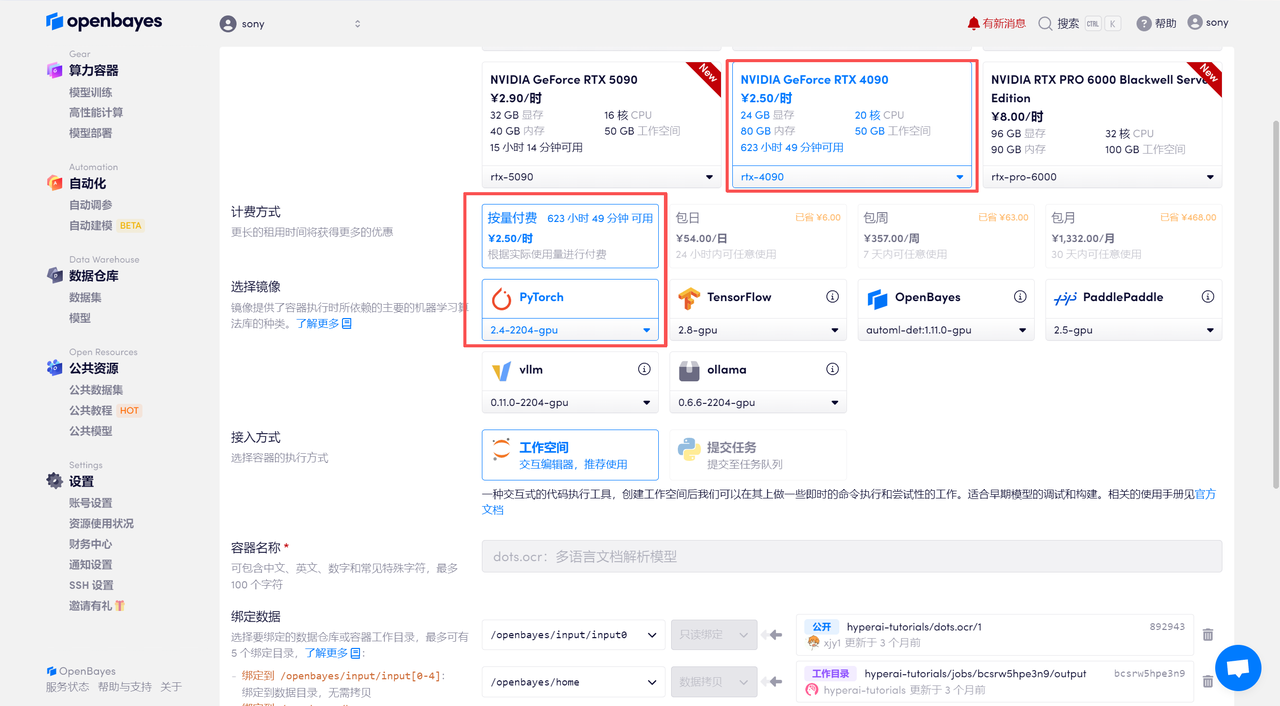The image size is (1280, 706).
Task: Click the ollama logo icon
Action: [689, 370]
